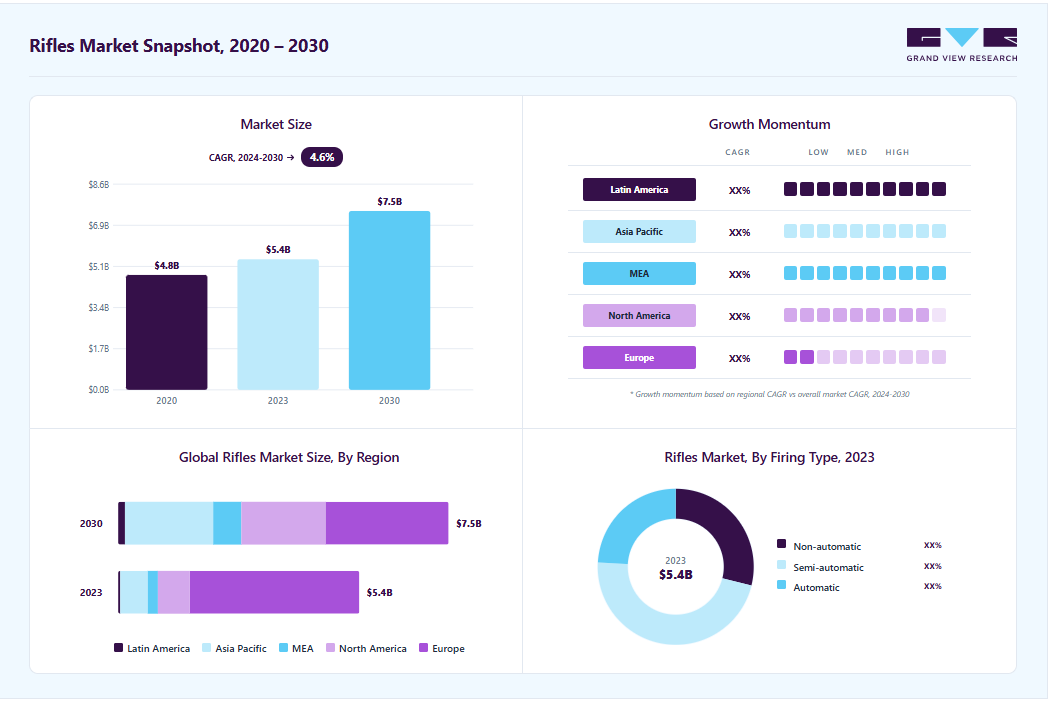
Task: Click the $5.4B label beside 2023 regional bar
Action: [x=380, y=592]
